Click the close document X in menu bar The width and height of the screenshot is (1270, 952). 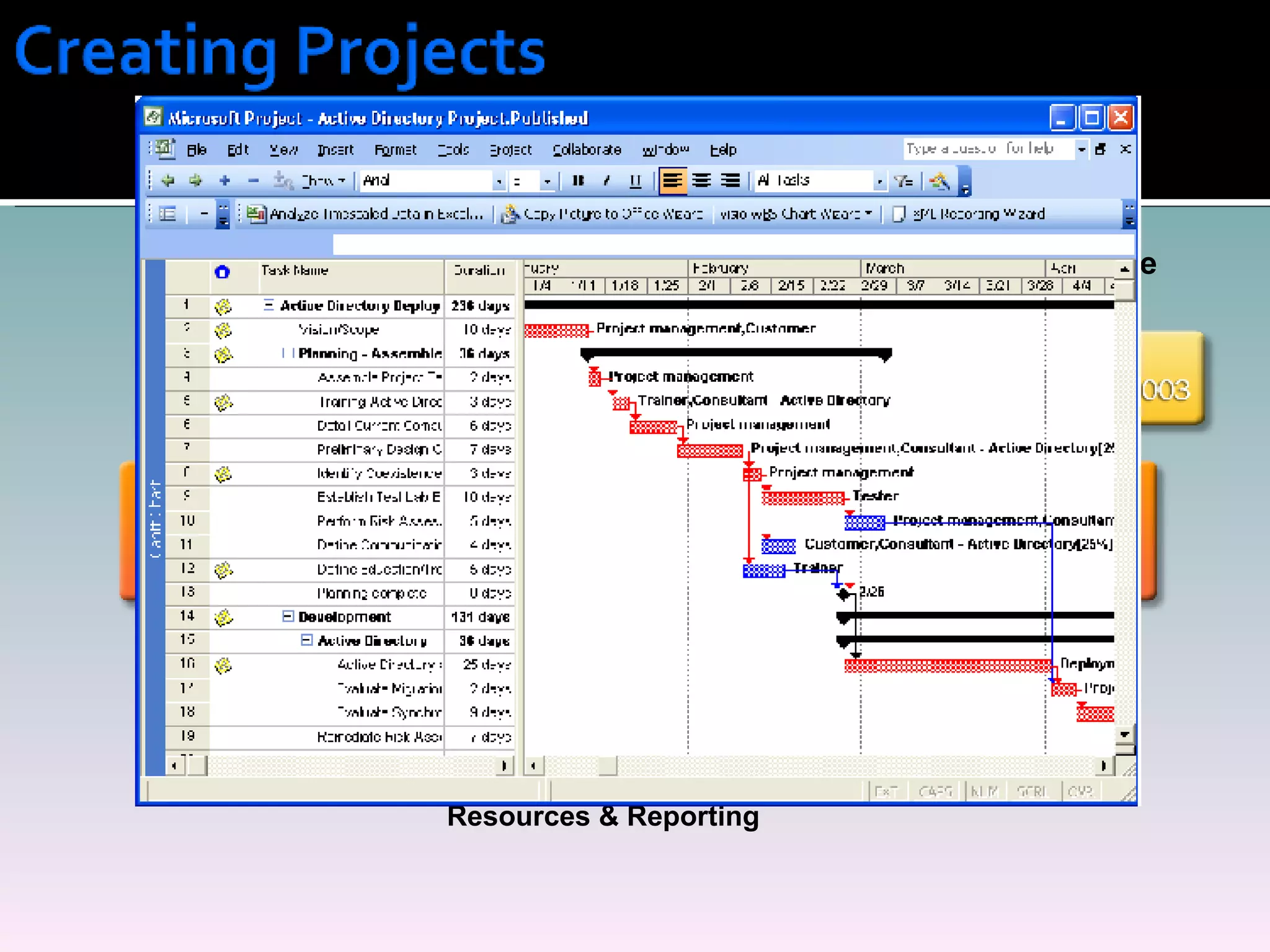click(1126, 149)
